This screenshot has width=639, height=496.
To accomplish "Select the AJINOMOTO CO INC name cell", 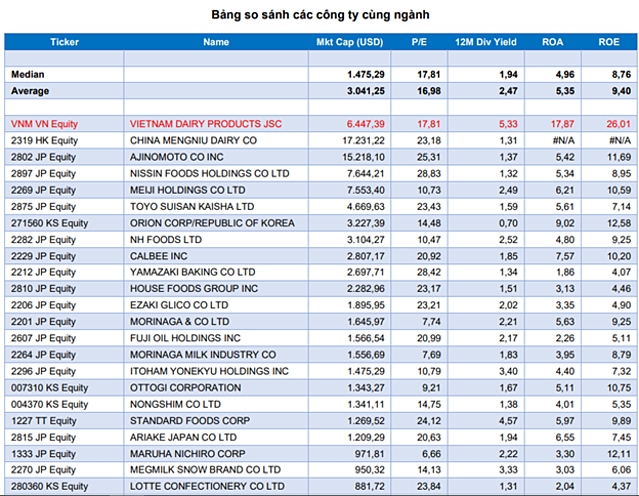I will tap(177, 157).
